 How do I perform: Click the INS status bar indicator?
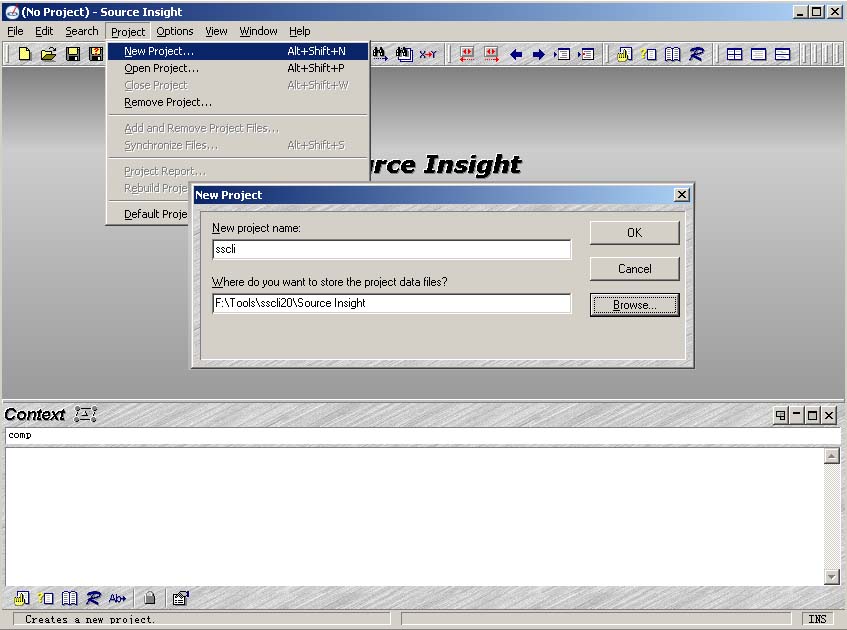click(x=817, y=619)
